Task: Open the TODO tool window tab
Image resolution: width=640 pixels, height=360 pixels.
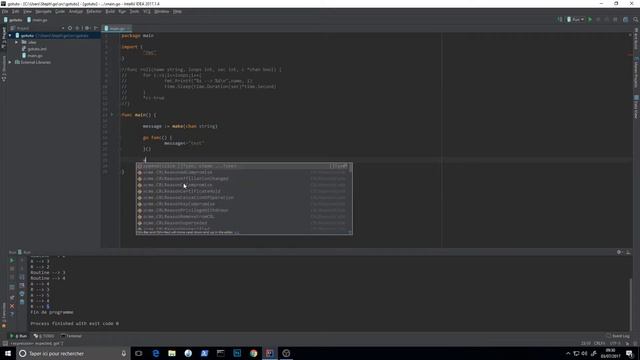Action: [x=44, y=336]
